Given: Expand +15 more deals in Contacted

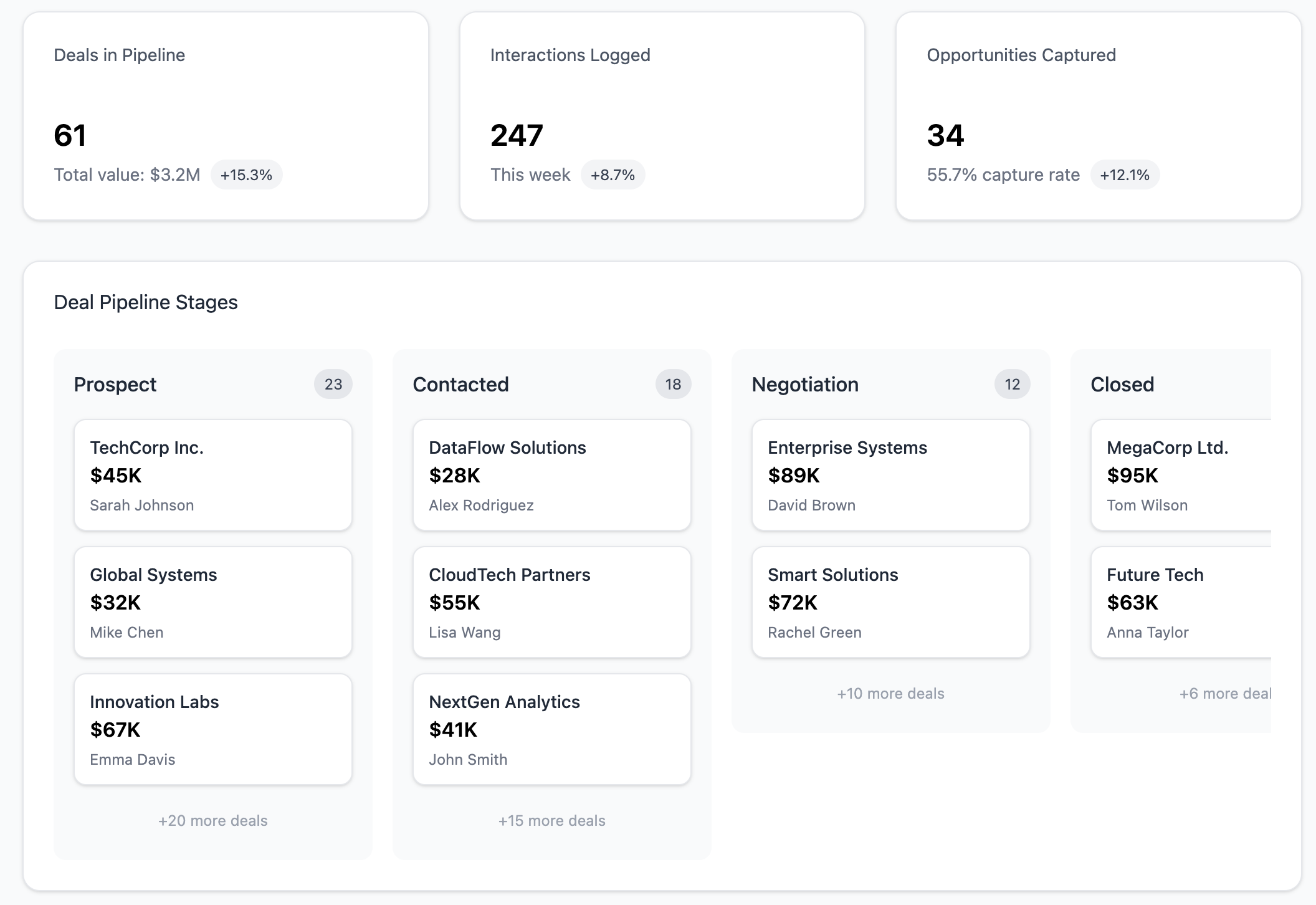Looking at the screenshot, I should point(551,820).
